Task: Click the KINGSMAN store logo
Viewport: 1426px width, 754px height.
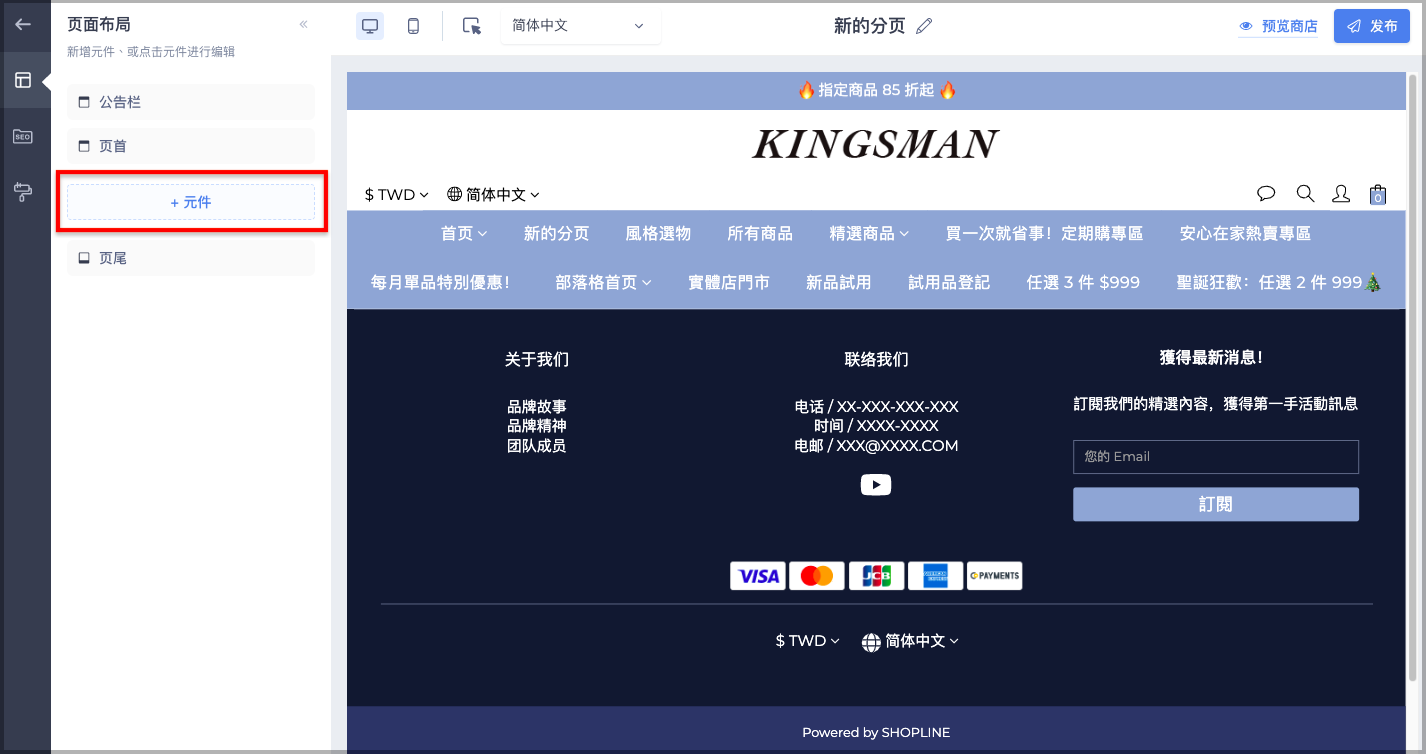Action: 876,144
